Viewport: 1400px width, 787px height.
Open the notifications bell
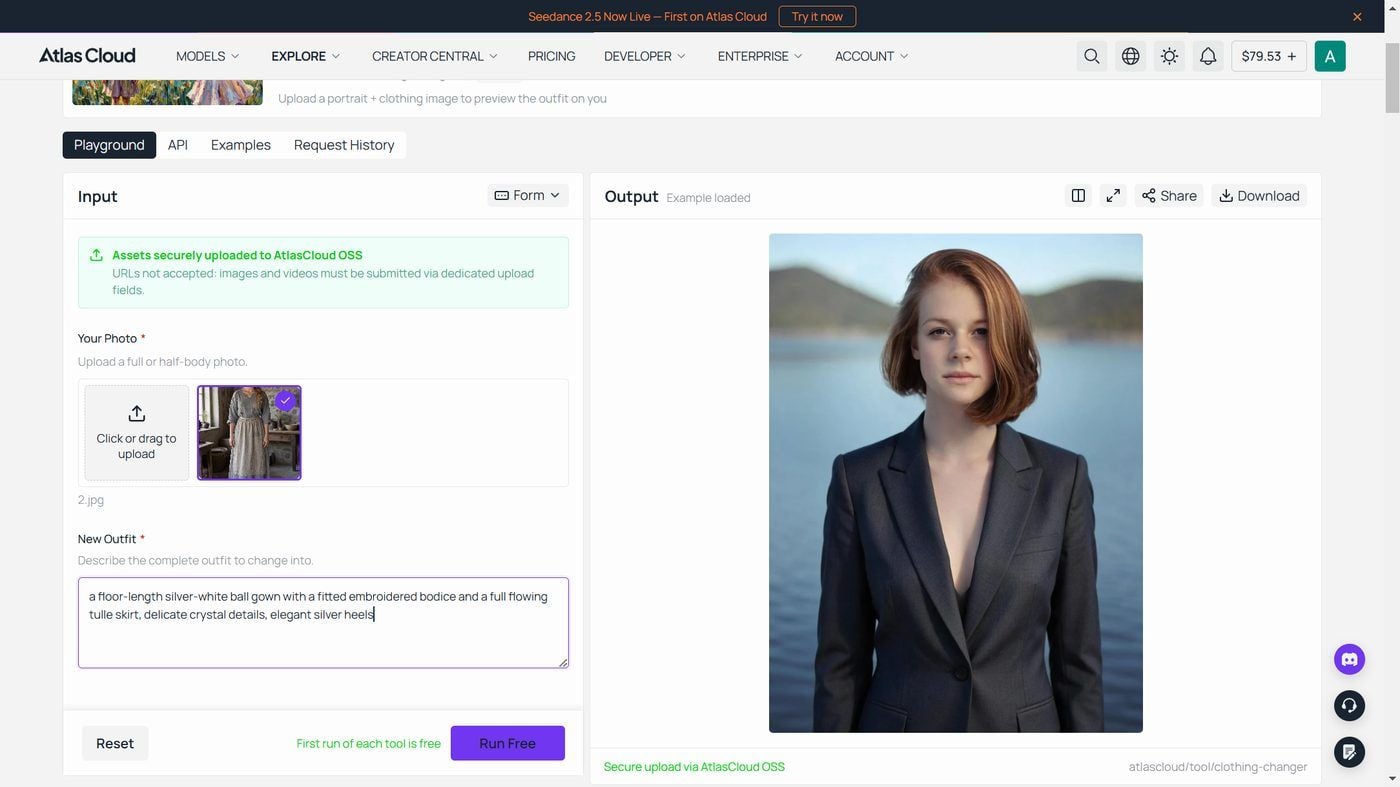coord(1208,56)
